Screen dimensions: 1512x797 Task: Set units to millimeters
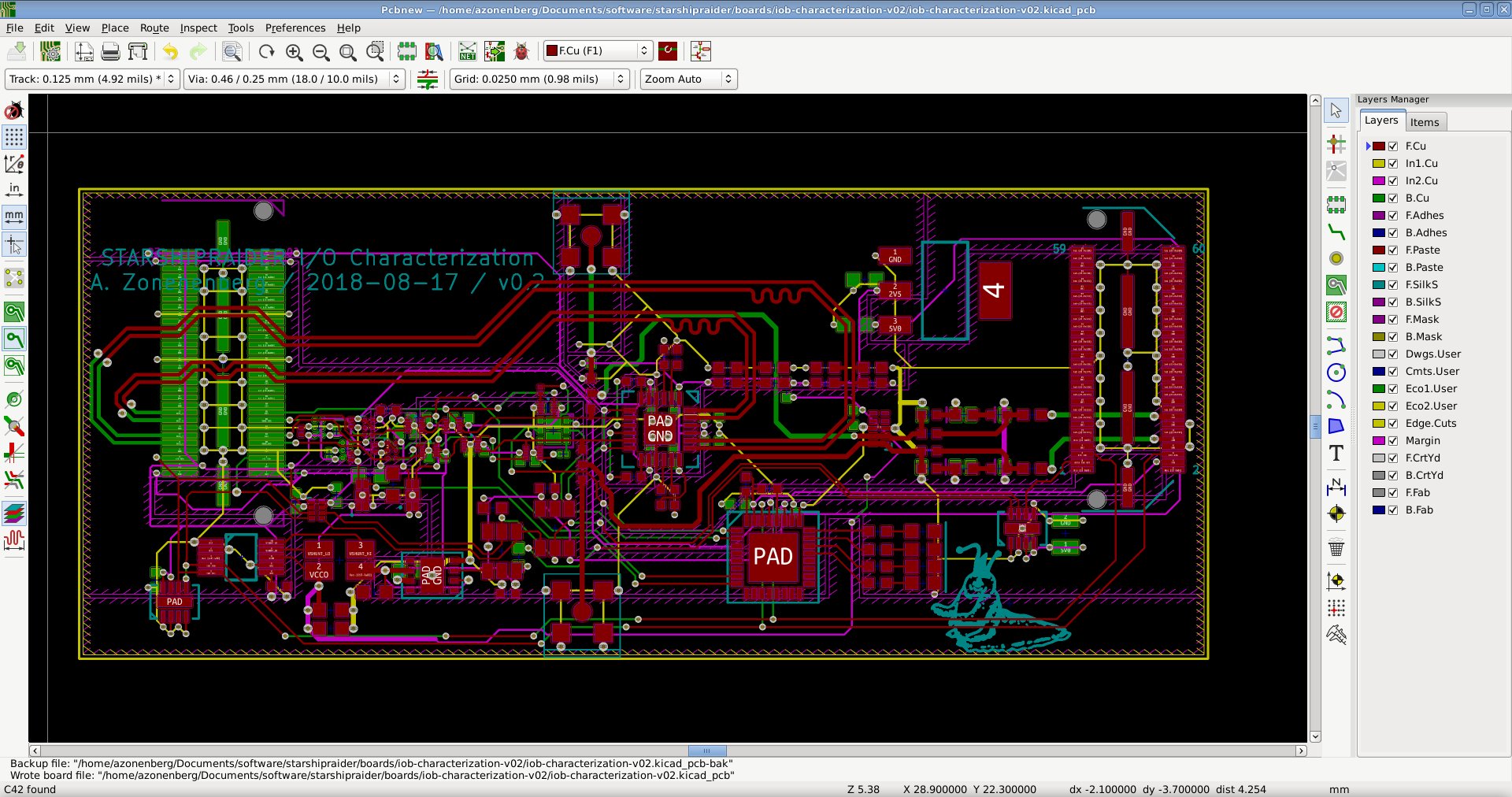[x=14, y=217]
